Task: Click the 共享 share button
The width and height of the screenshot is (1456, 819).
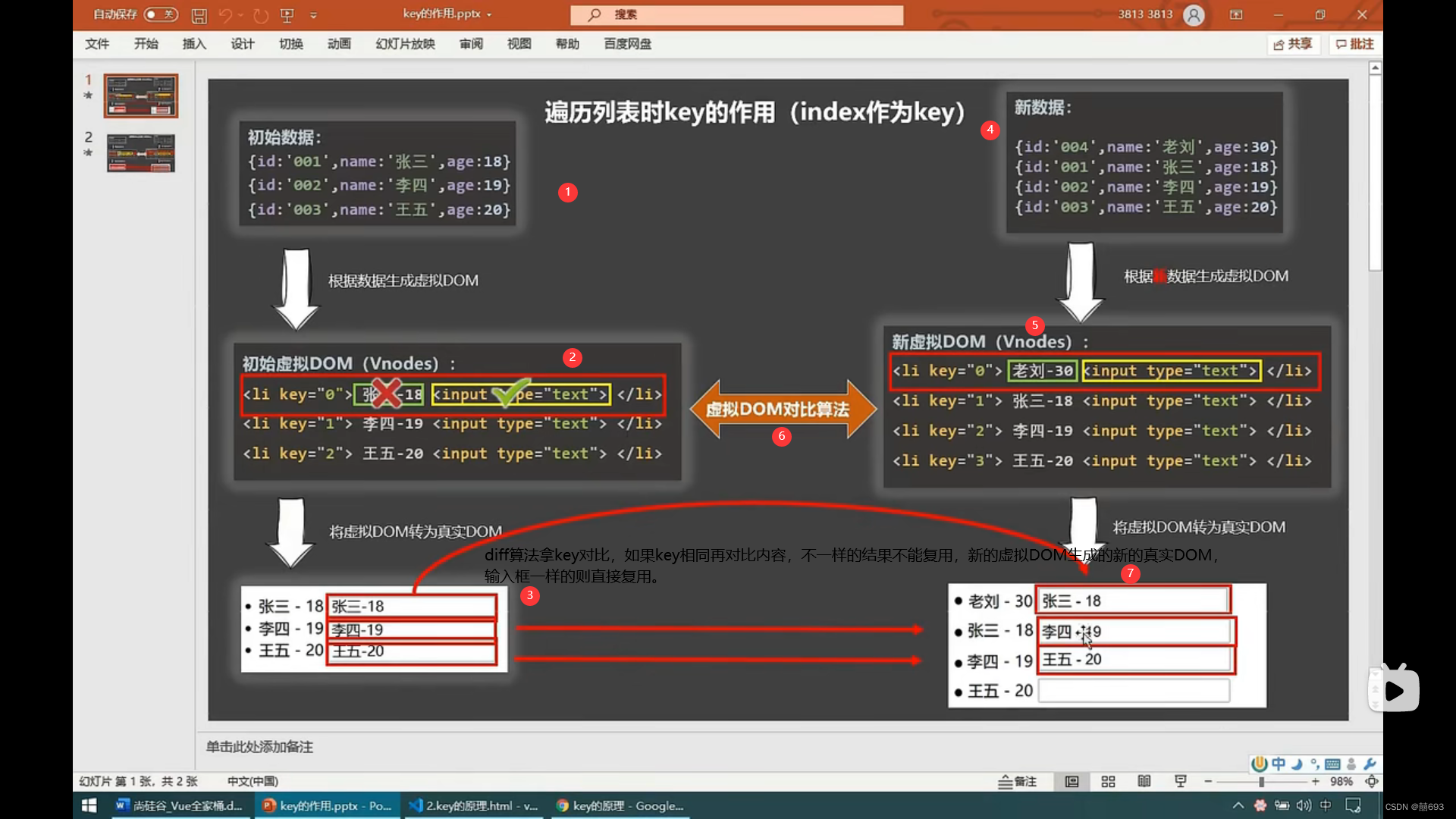Action: pos(1293,44)
